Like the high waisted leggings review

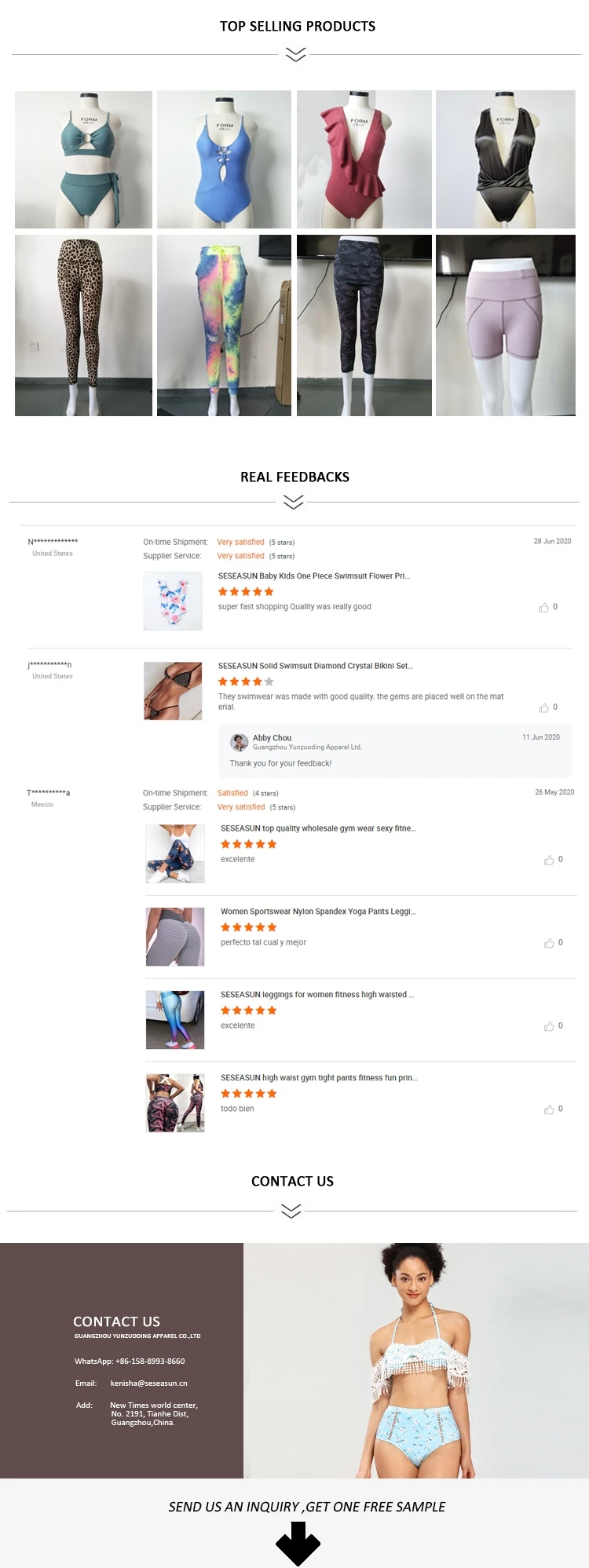click(x=549, y=1027)
